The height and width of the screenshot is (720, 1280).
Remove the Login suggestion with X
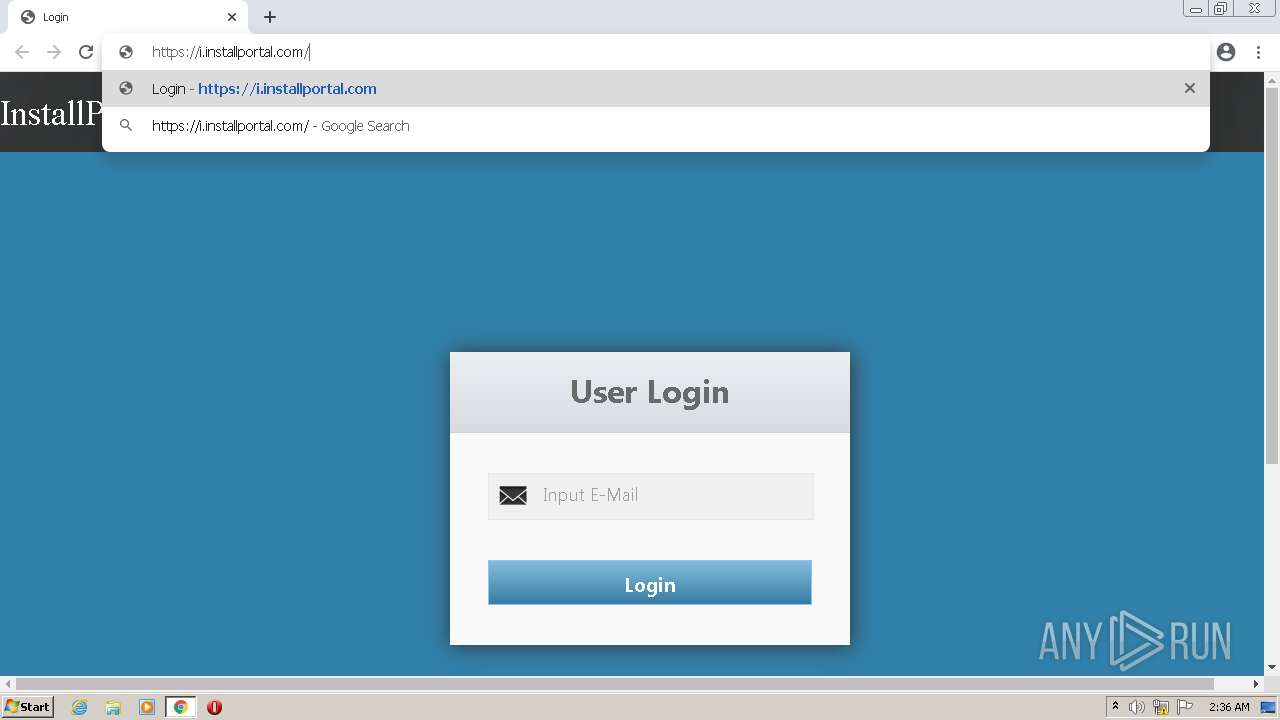pos(1190,88)
